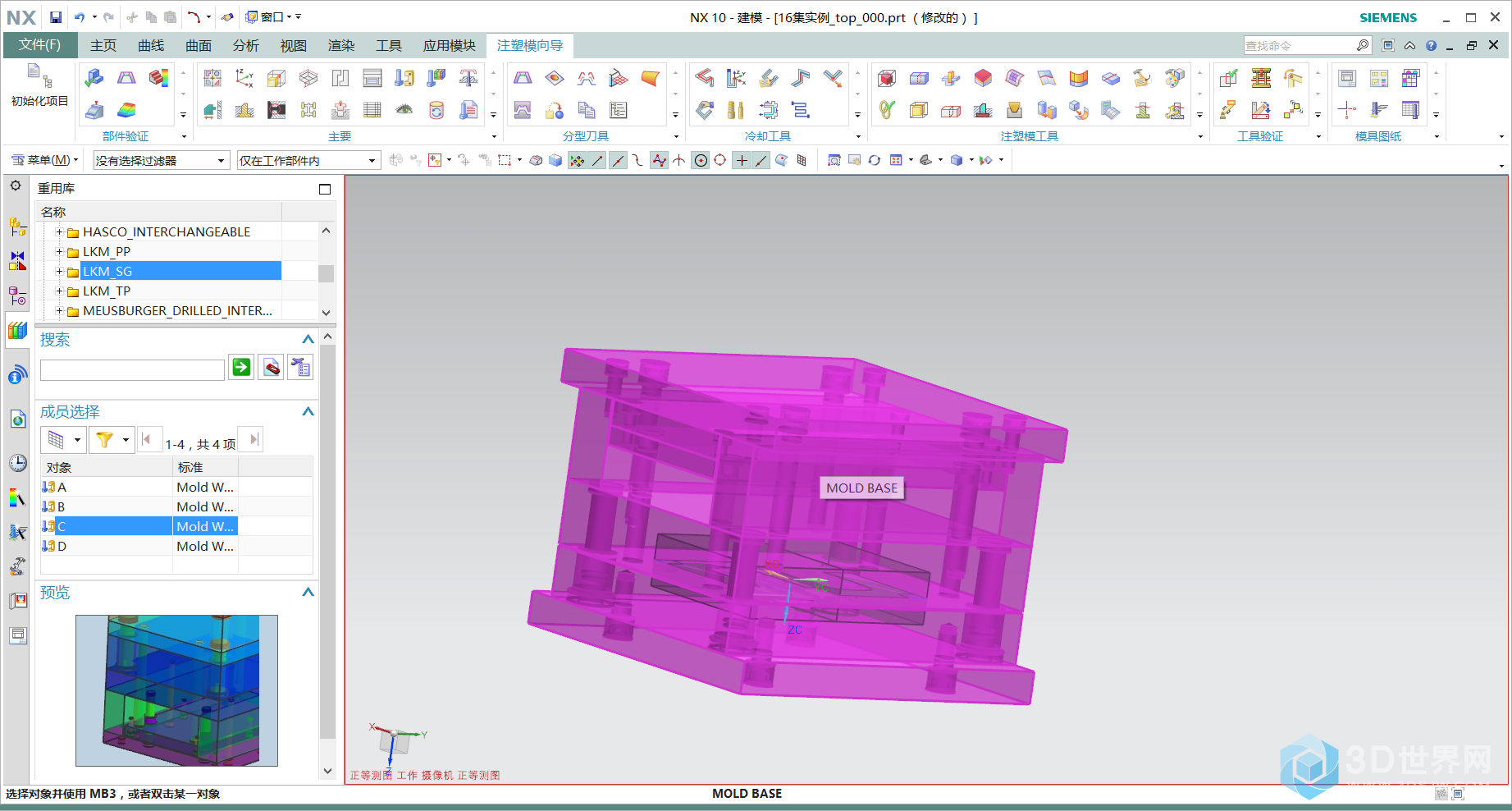The height and width of the screenshot is (811, 1512).
Task: Click the search-folder icon next to the green arrow
Action: coord(271,368)
